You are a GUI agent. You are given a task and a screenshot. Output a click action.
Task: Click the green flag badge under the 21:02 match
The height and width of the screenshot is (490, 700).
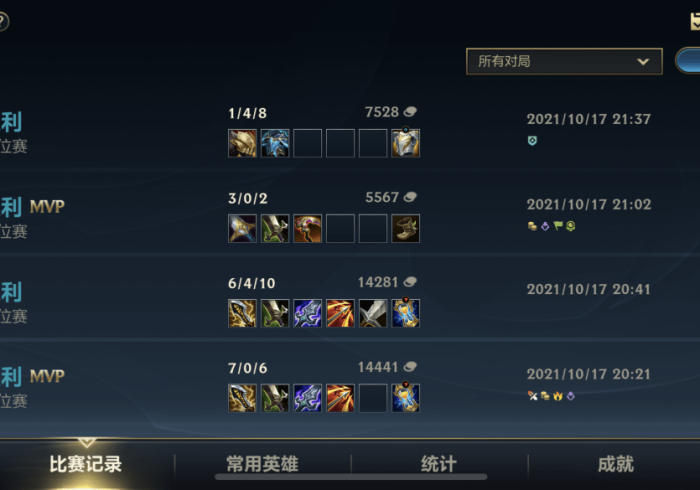558,226
